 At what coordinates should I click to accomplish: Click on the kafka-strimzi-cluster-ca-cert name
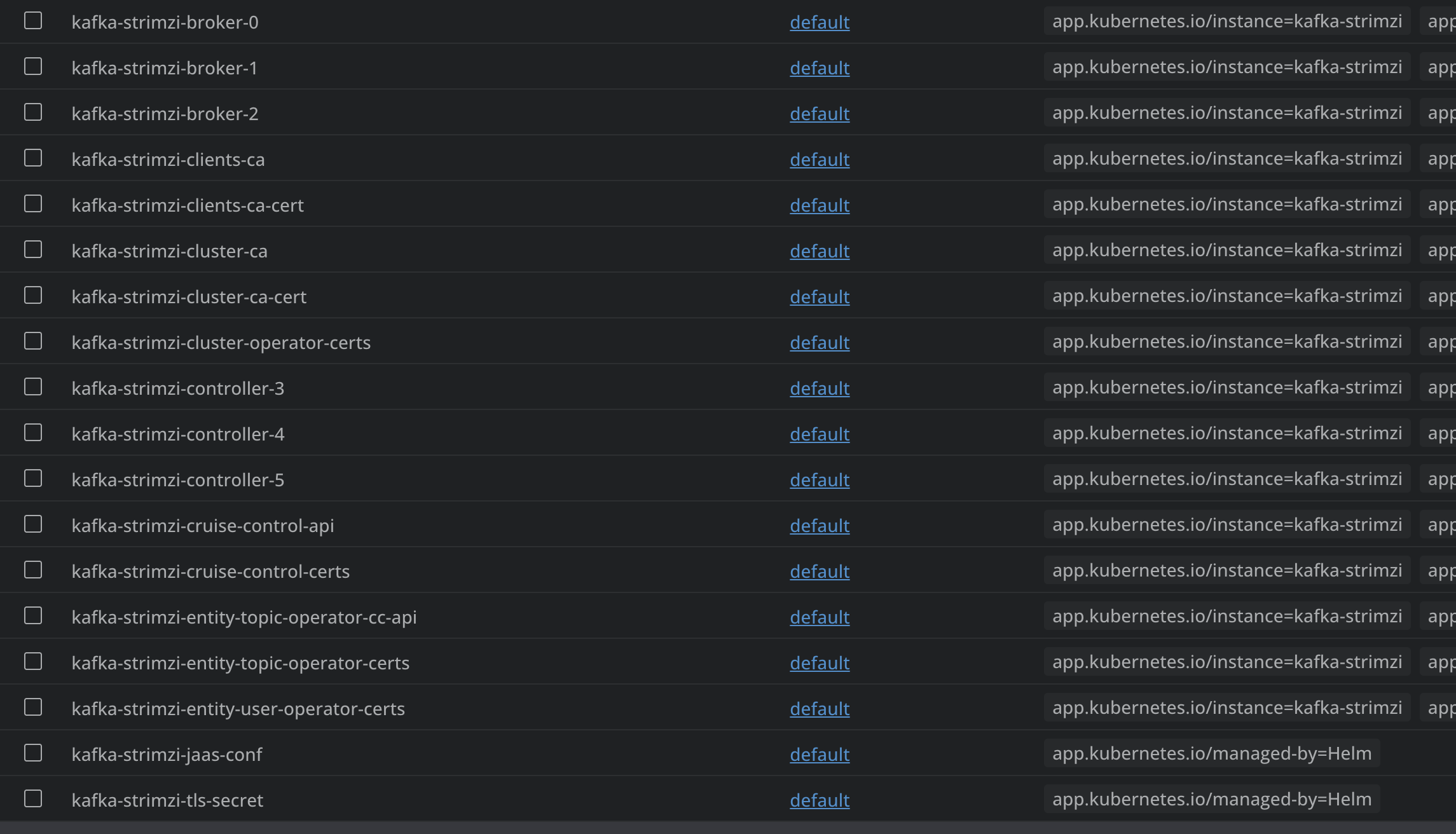(x=189, y=297)
